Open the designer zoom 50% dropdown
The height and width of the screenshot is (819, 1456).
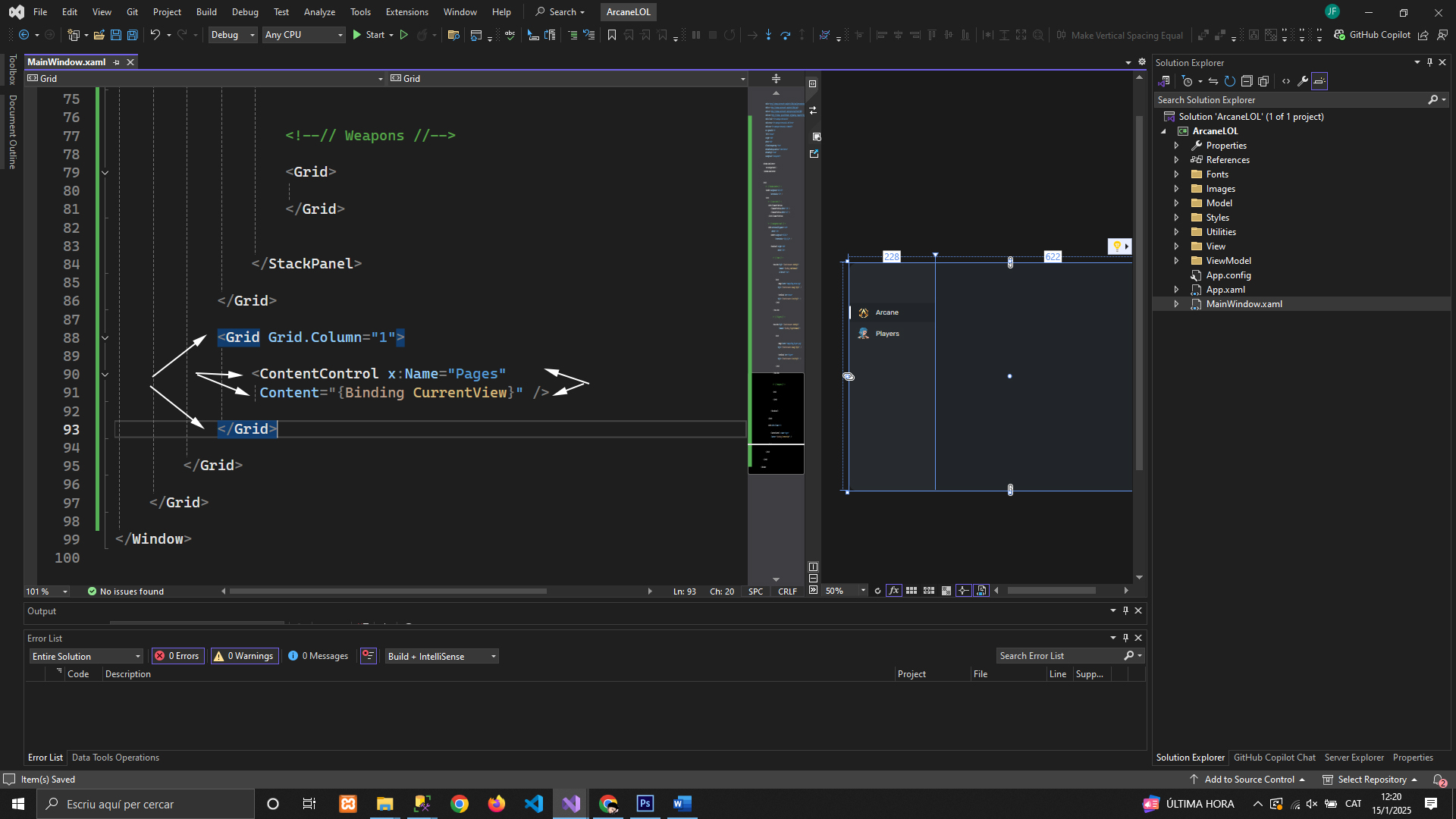863,591
